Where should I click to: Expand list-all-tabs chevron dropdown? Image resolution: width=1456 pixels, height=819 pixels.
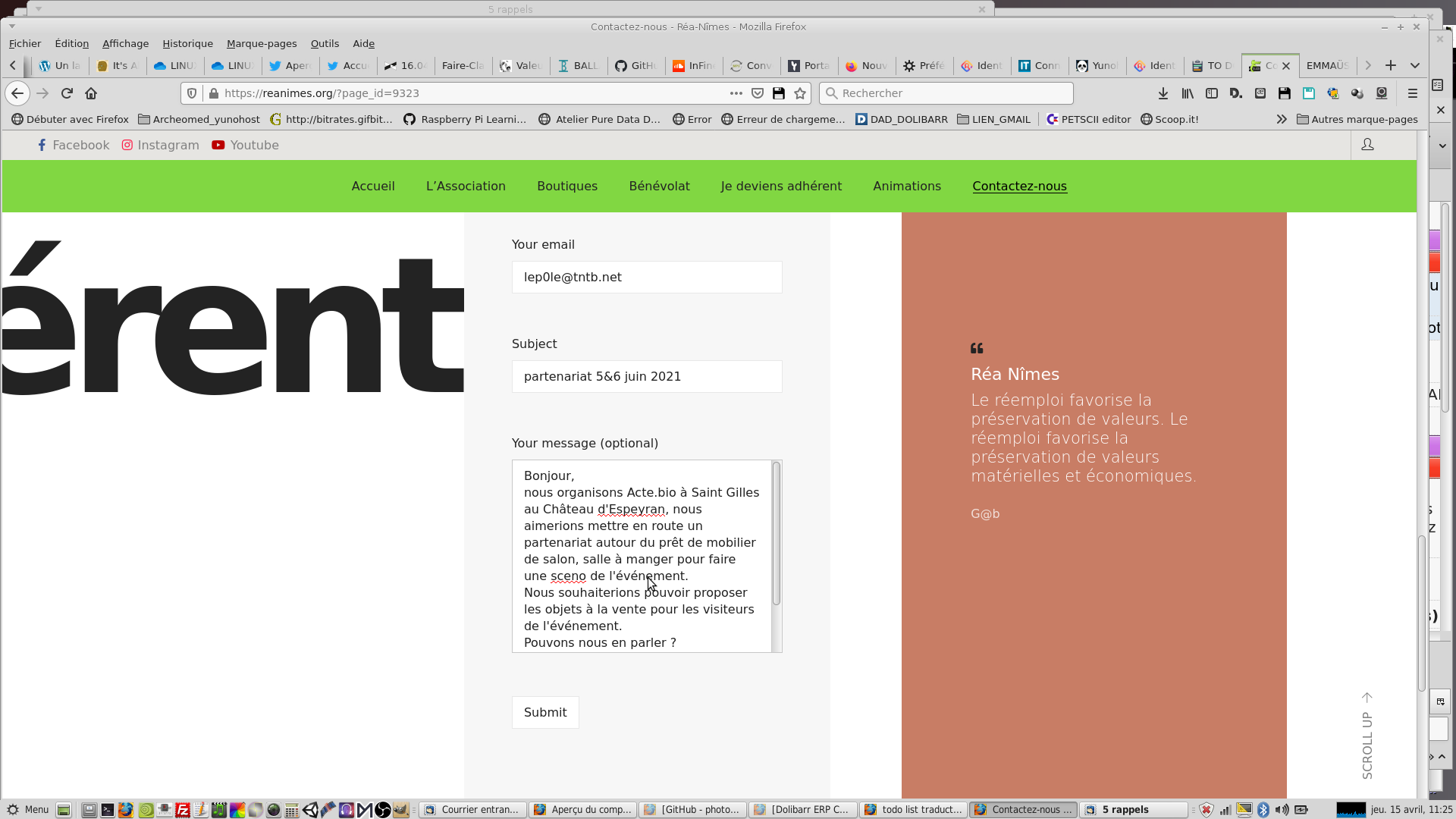pyautogui.click(x=1414, y=65)
